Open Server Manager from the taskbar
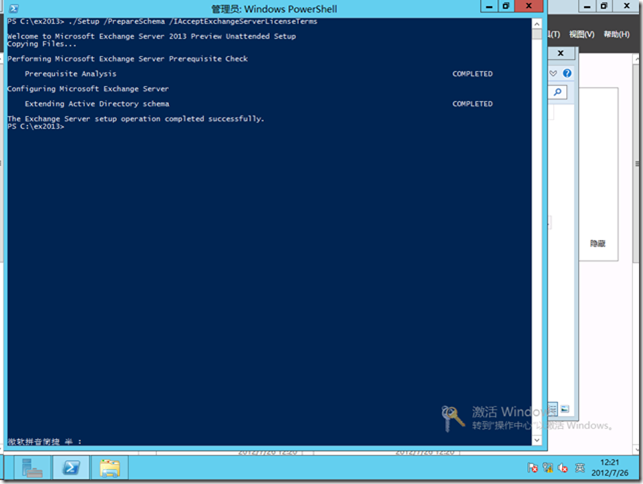Viewport: 643px width, 484px height. coord(32,468)
